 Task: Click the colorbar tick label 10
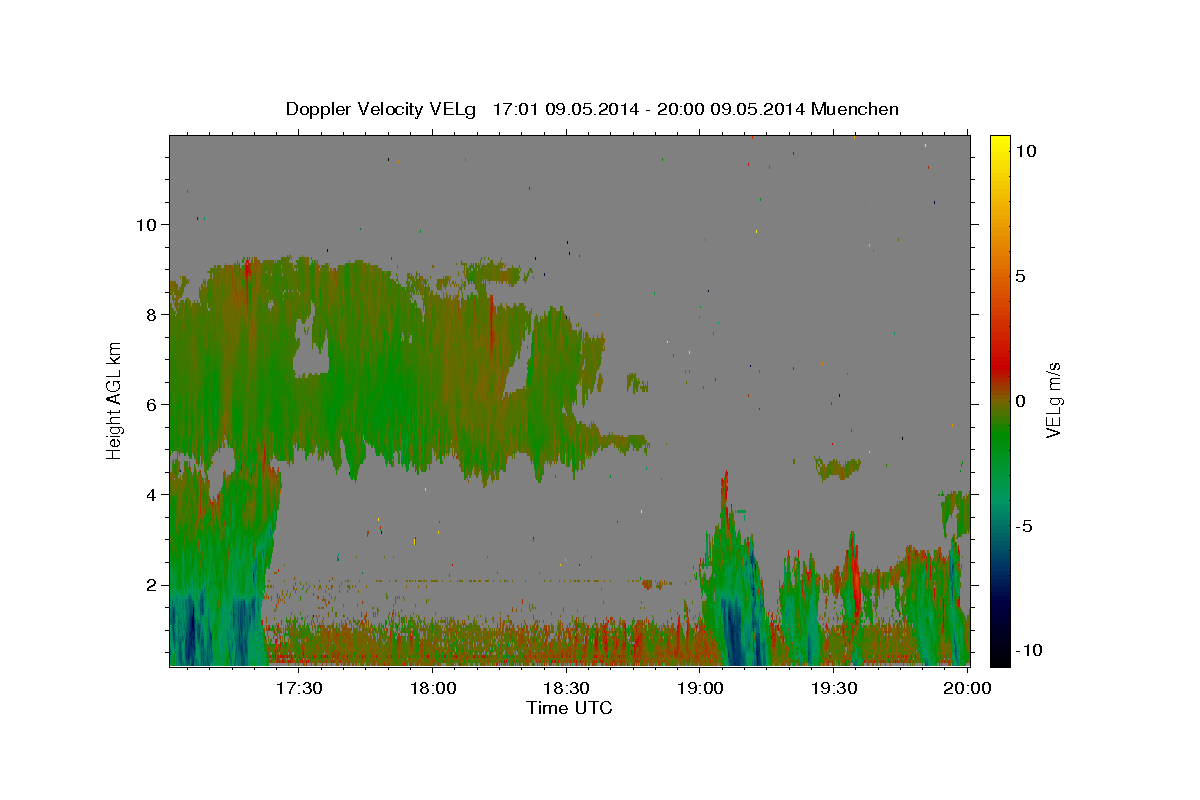coord(1025,151)
